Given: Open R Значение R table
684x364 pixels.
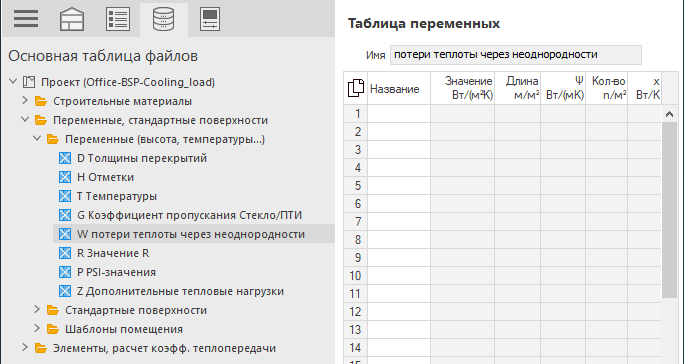Looking at the screenshot, I should pyautogui.click(x=113, y=253).
